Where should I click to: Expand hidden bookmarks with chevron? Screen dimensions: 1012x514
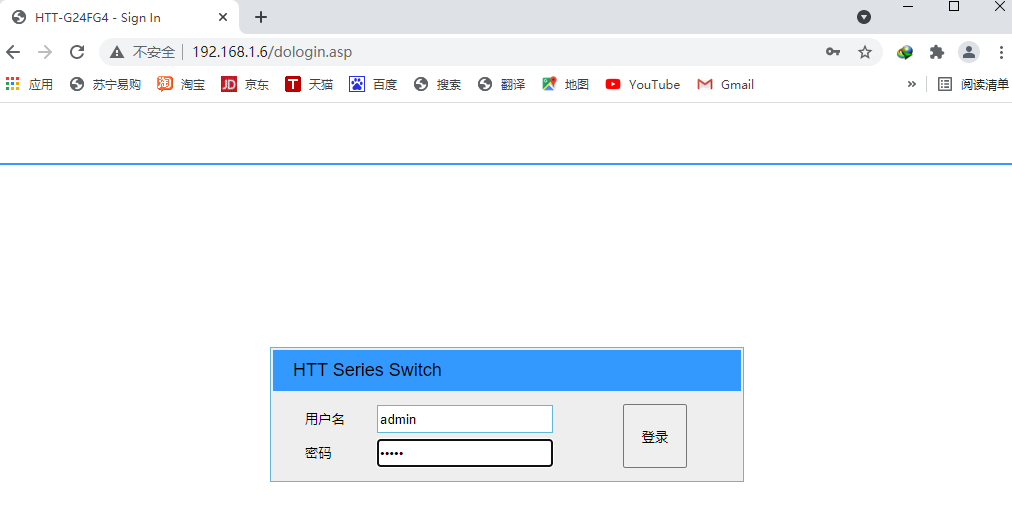(x=911, y=85)
